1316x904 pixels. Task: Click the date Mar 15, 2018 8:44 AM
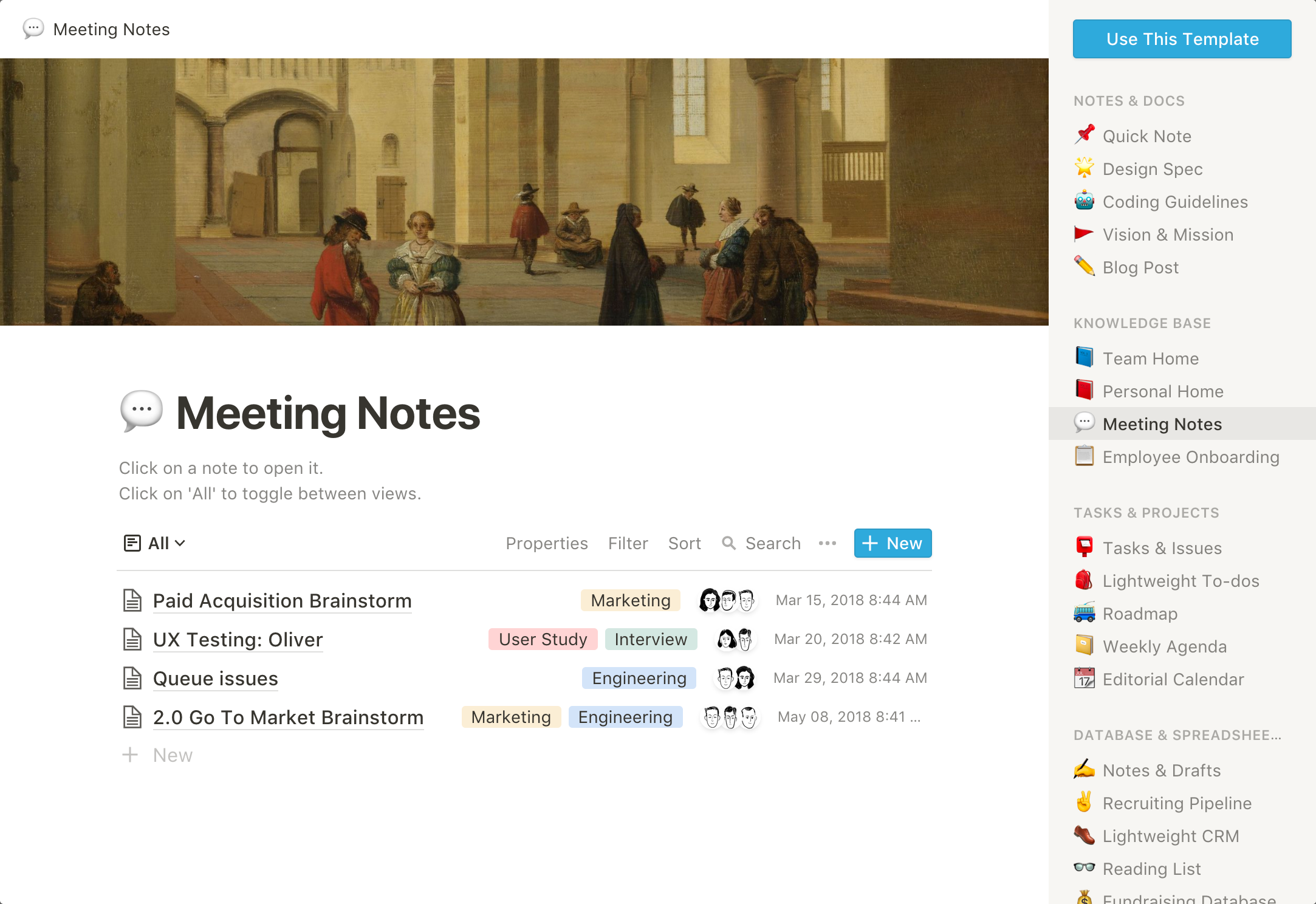point(851,600)
